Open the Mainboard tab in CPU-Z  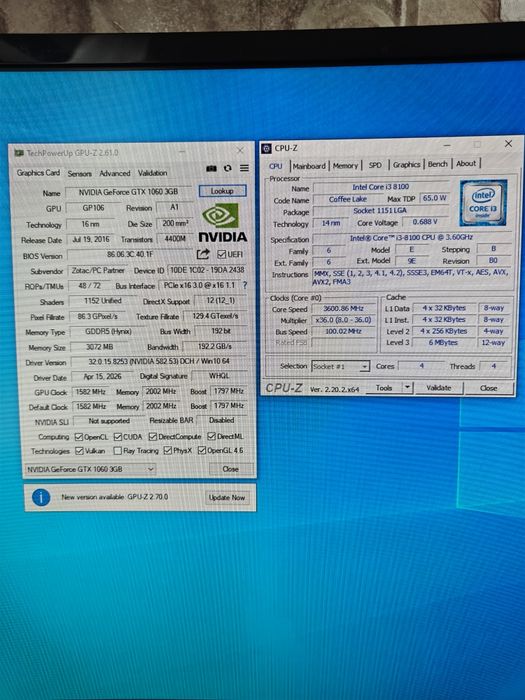309,166
